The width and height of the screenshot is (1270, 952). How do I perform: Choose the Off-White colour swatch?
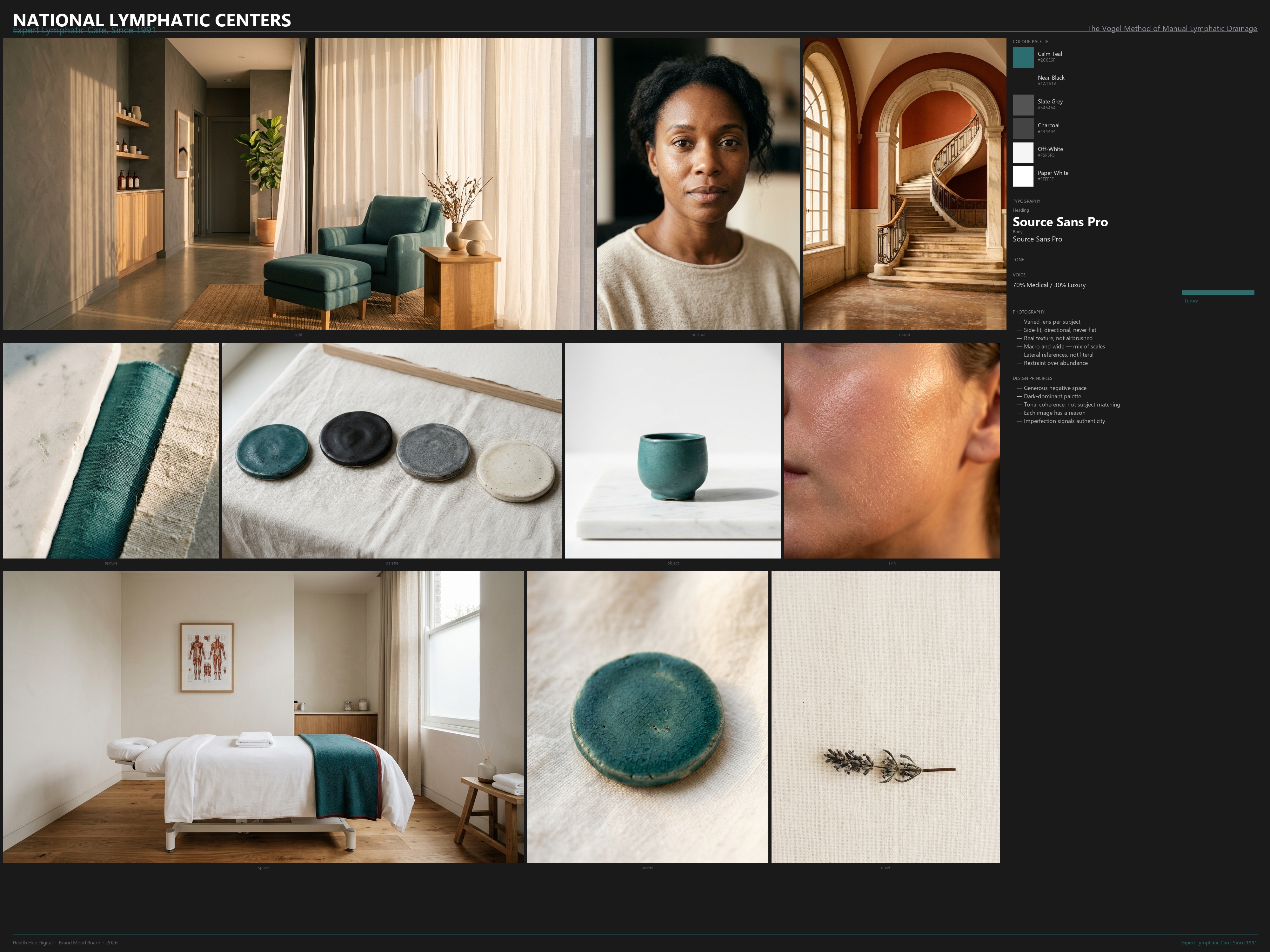coord(1023,153)
